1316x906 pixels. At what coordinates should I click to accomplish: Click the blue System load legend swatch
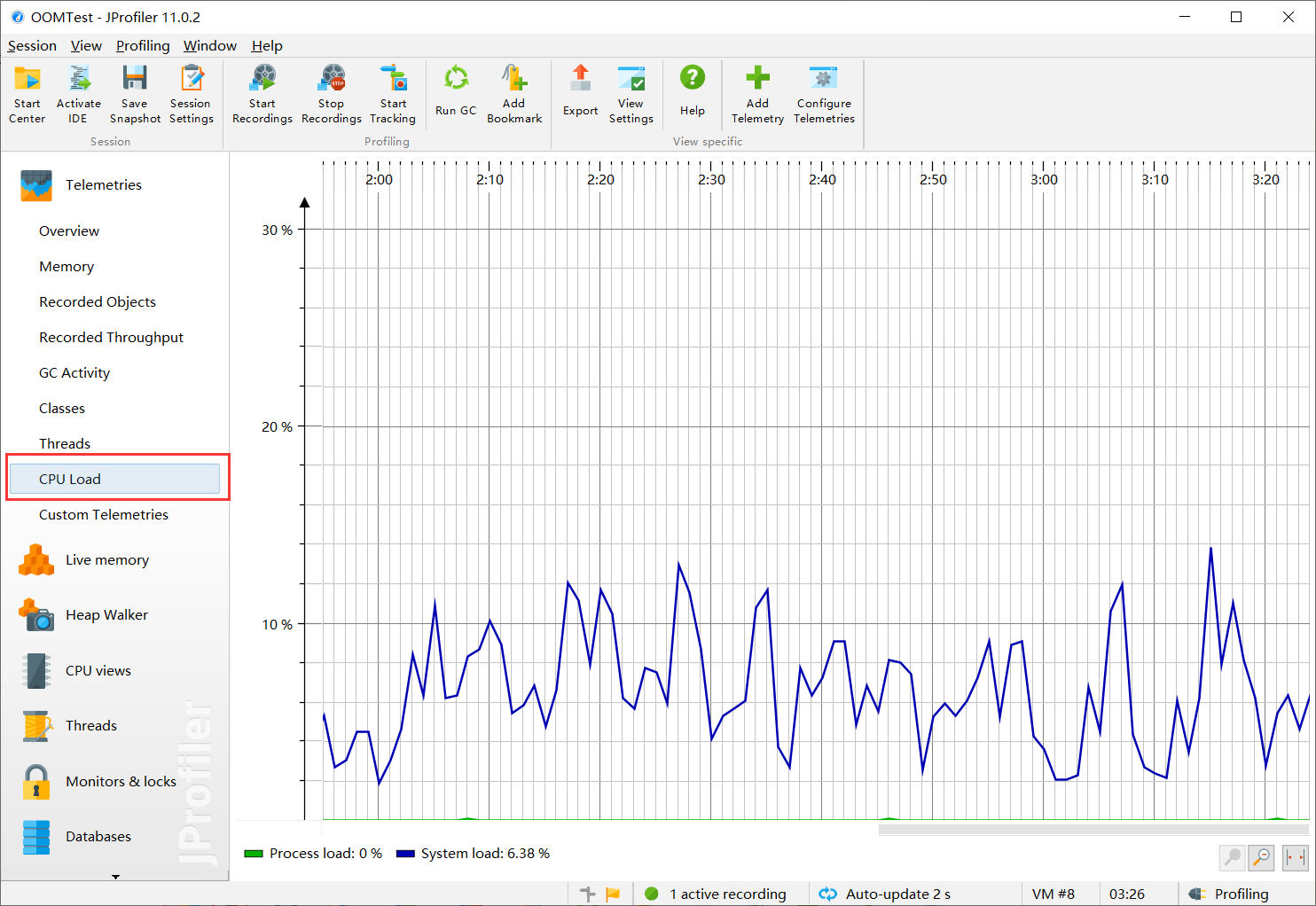point(405,854)
